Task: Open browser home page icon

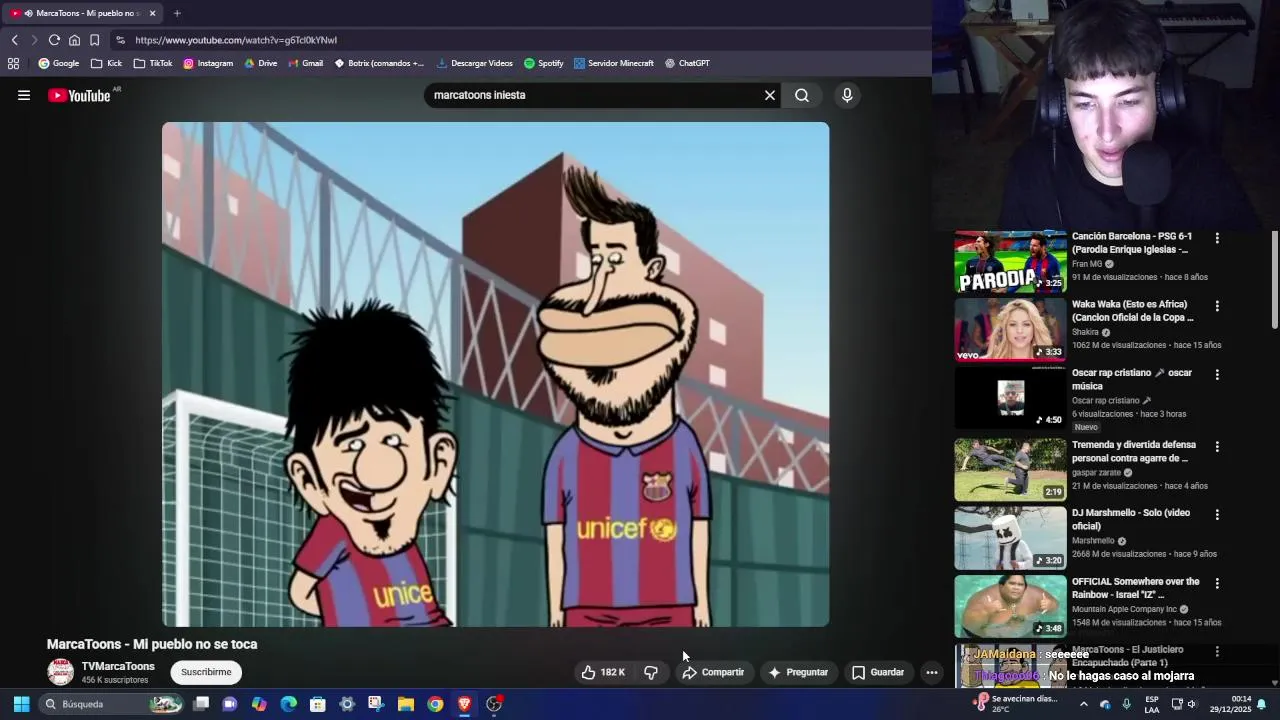Action: pyautogui.click(x=74, y=40)
